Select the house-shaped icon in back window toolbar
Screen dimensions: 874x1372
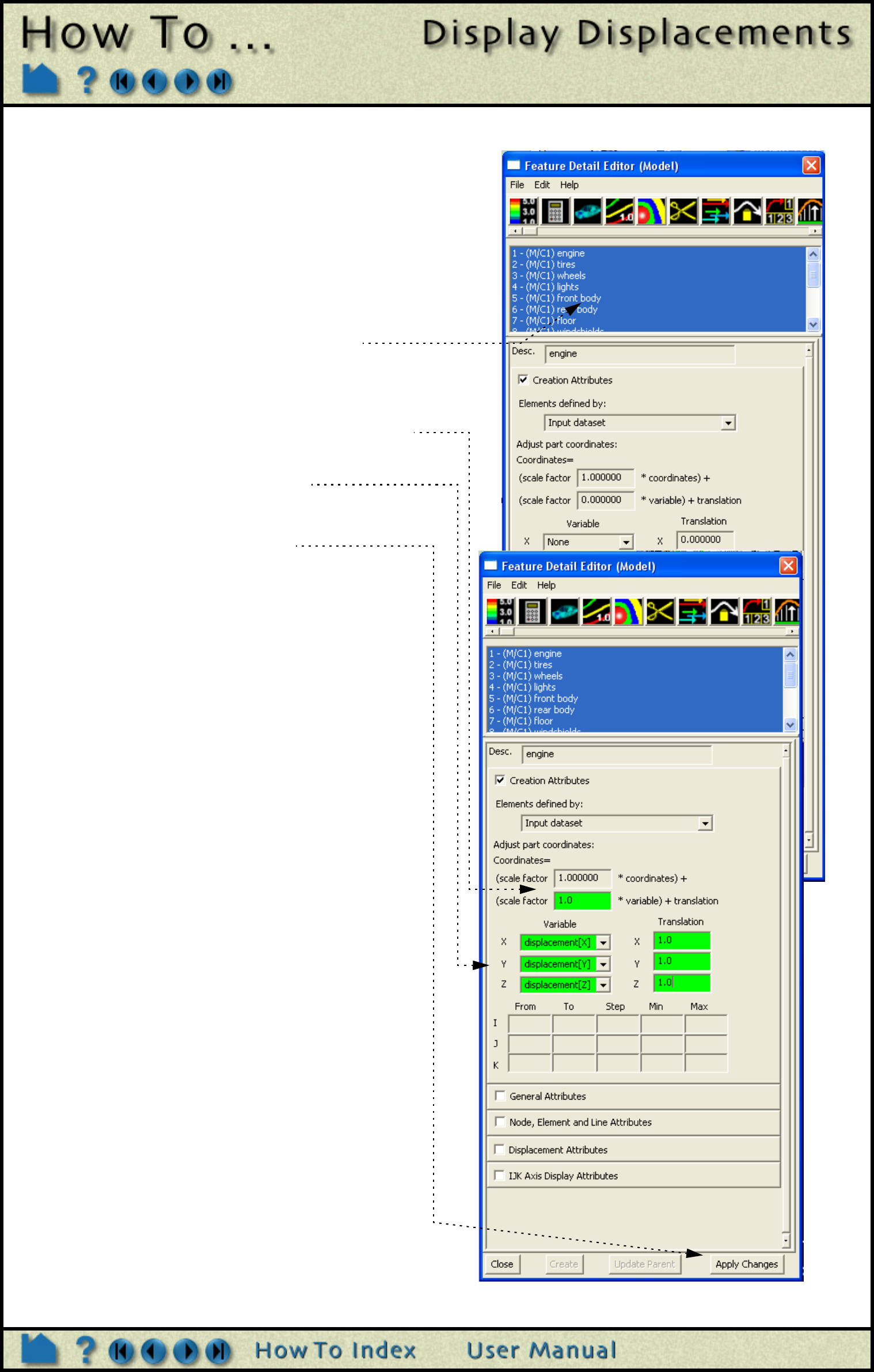tap(747, 211)
